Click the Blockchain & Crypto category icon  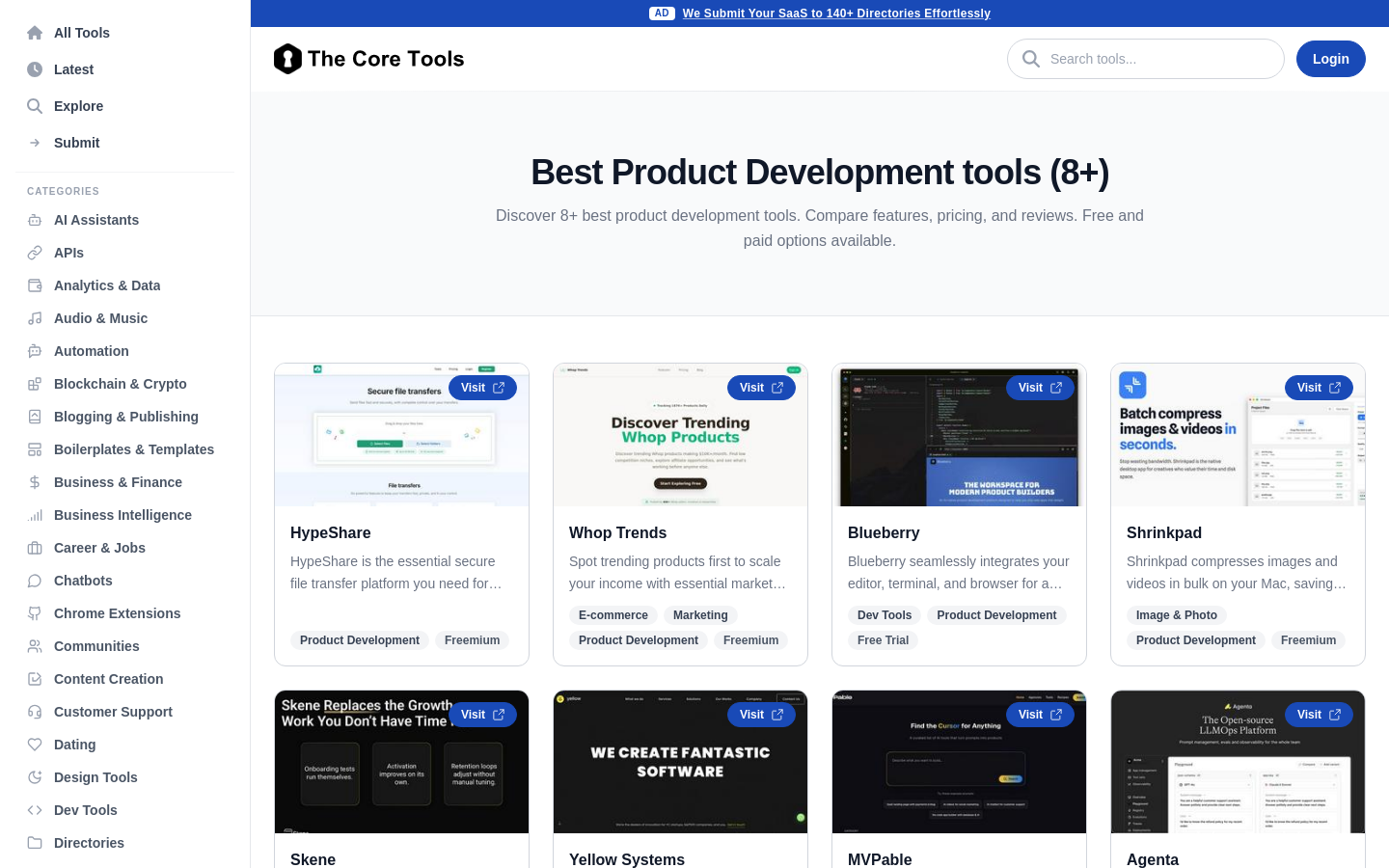coord(35,384)
